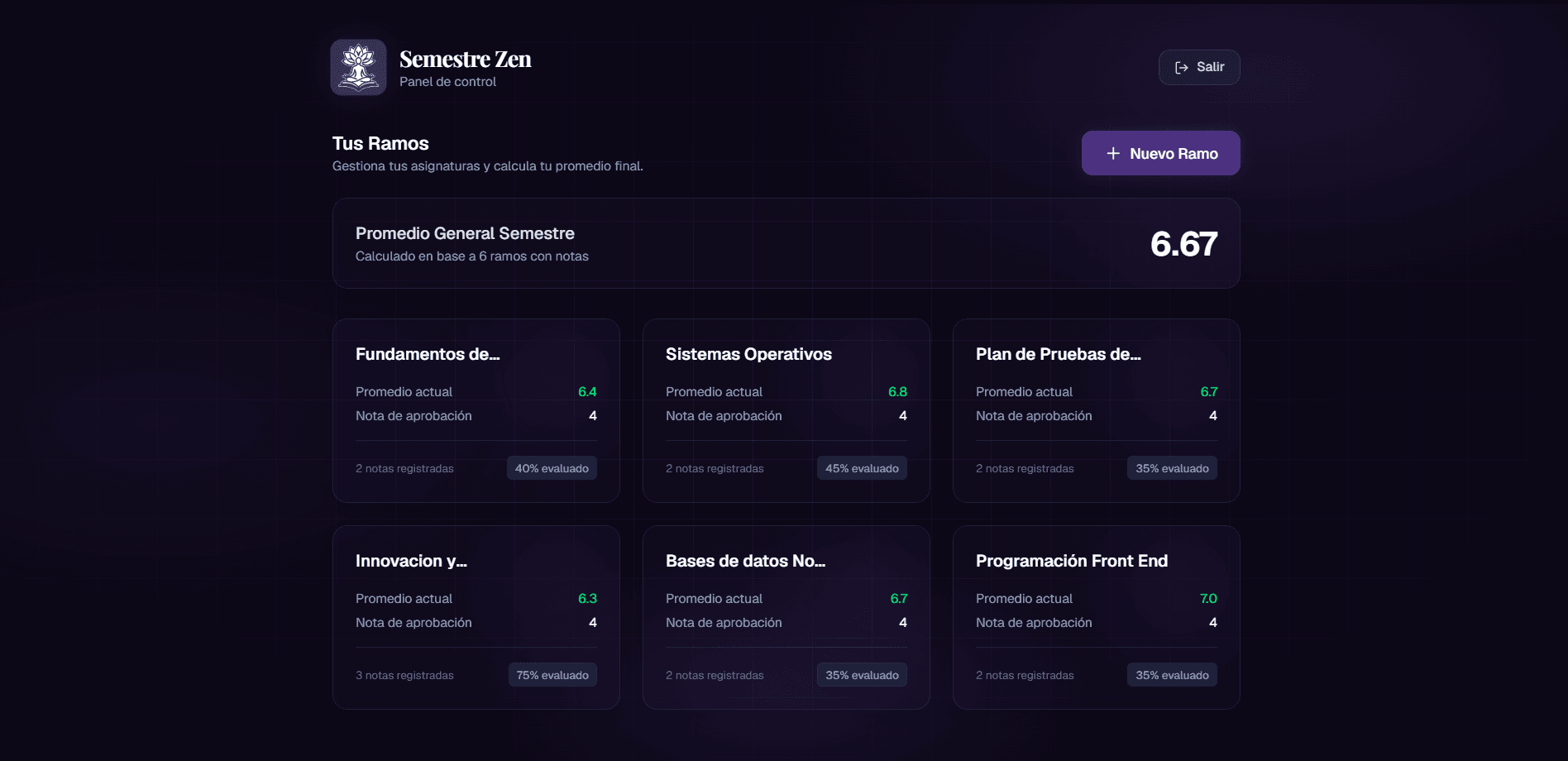1568x761 pixels.
Task: Click 35% evaluado badge in Plan de Pruebas
Action: 1172,468
